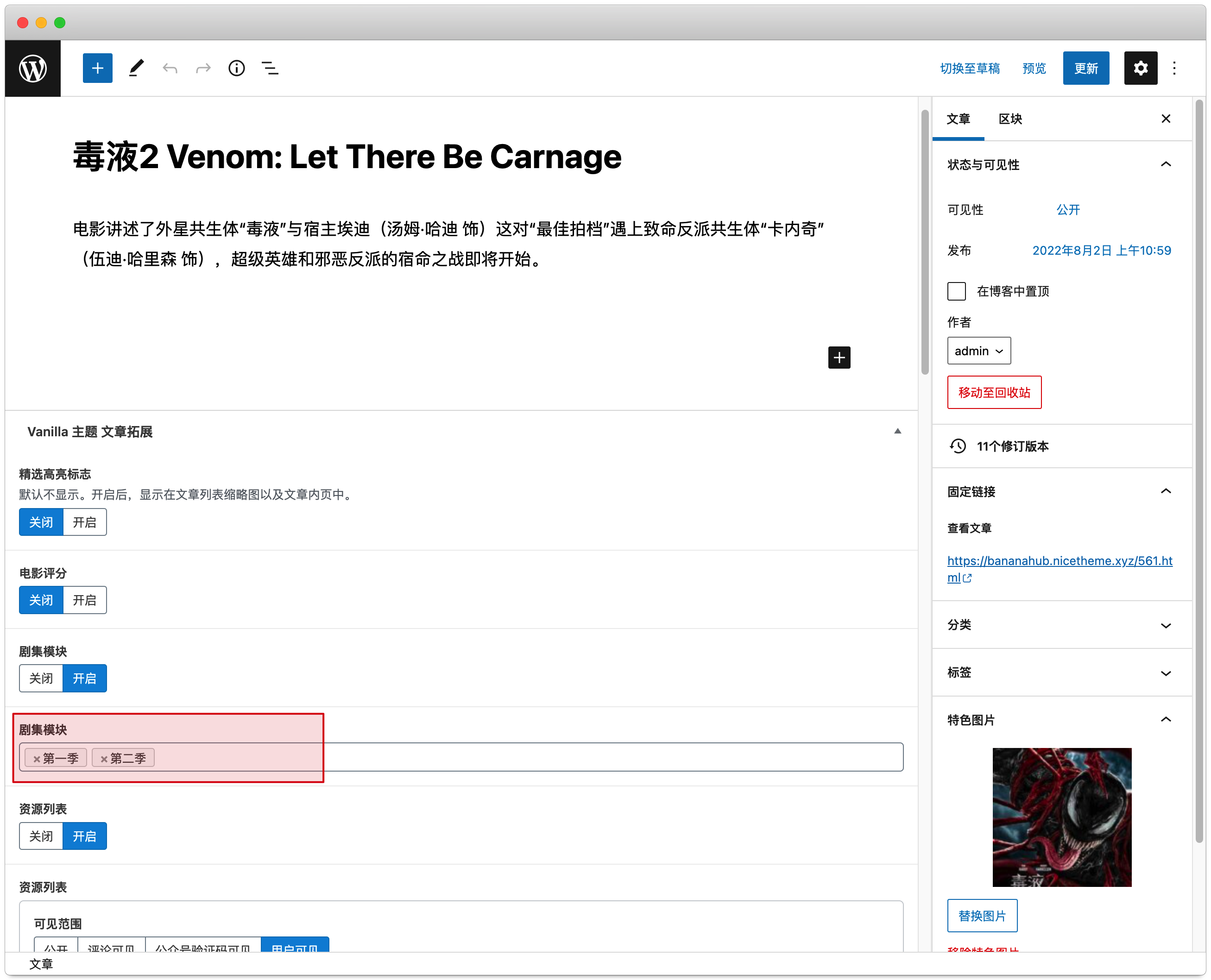Set 剧集模块 to 关闭
The height and width of the screenshot is (980, 1211).
(41, 678)
